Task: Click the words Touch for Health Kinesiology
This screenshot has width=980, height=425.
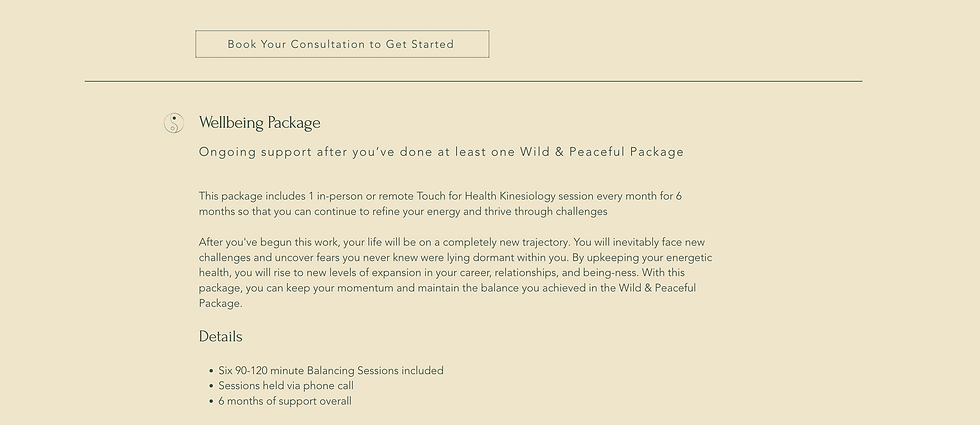Action: [486, 196]
